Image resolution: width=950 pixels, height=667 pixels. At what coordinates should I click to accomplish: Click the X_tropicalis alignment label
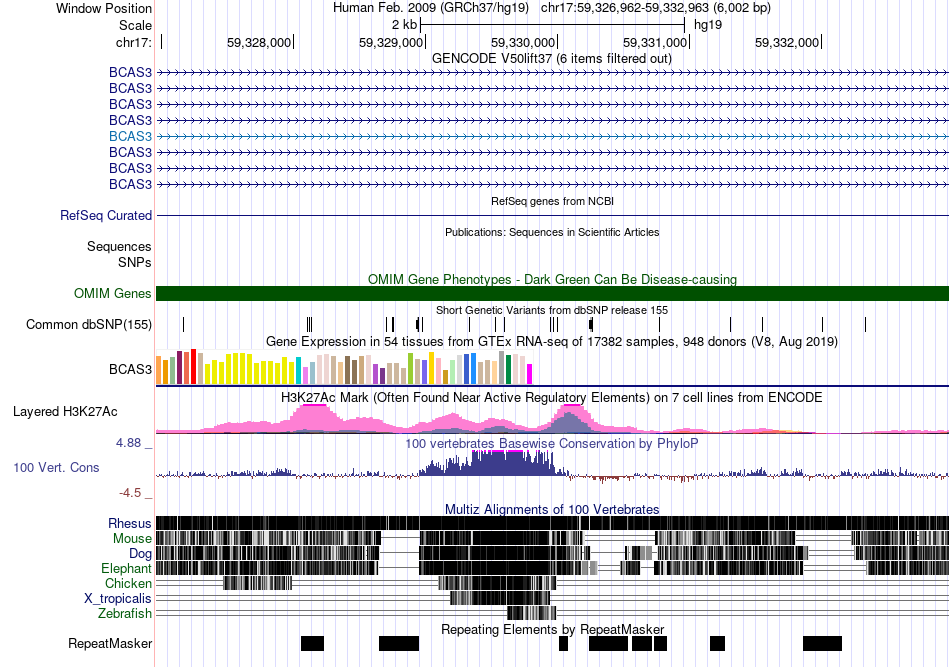118,599
